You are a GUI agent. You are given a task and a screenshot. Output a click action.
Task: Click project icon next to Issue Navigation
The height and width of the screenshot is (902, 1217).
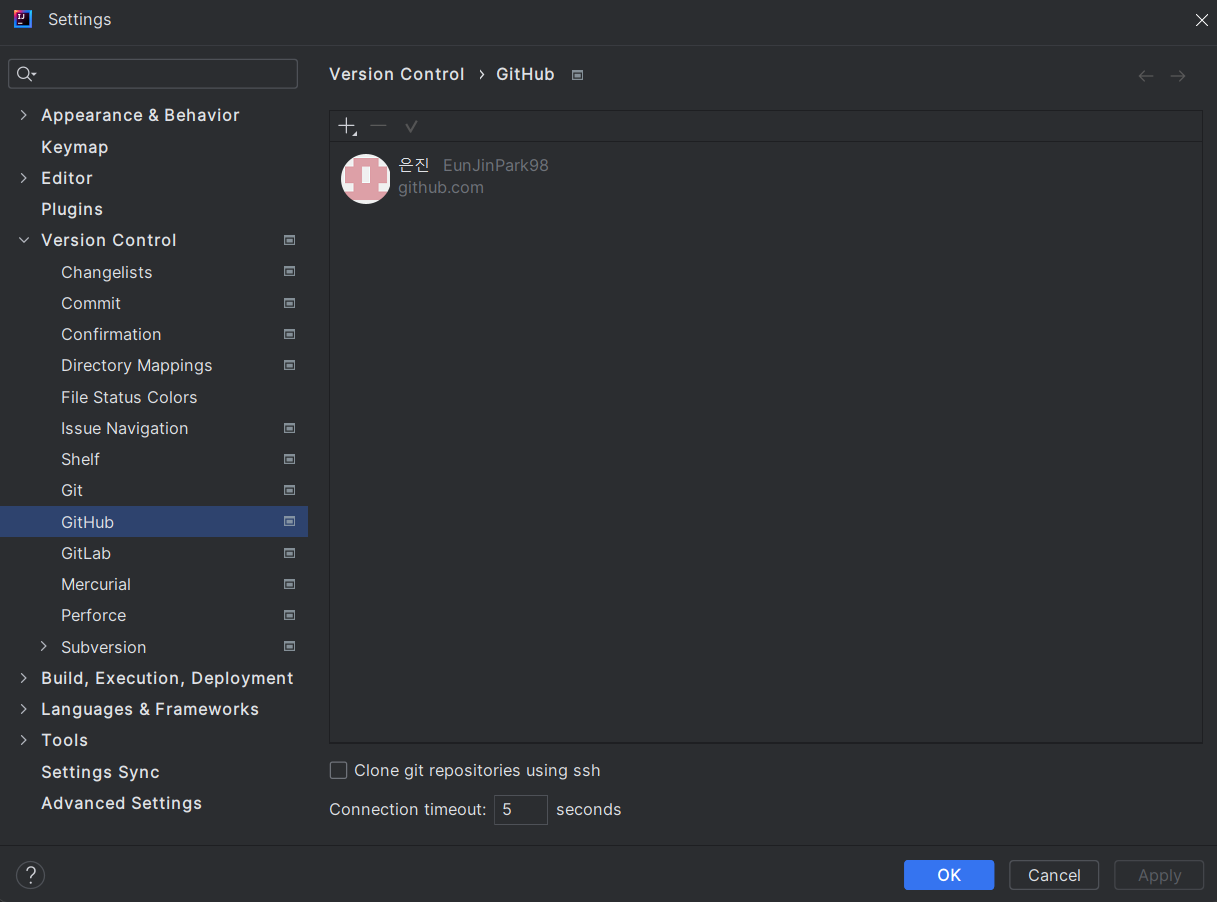coord(289,428)
